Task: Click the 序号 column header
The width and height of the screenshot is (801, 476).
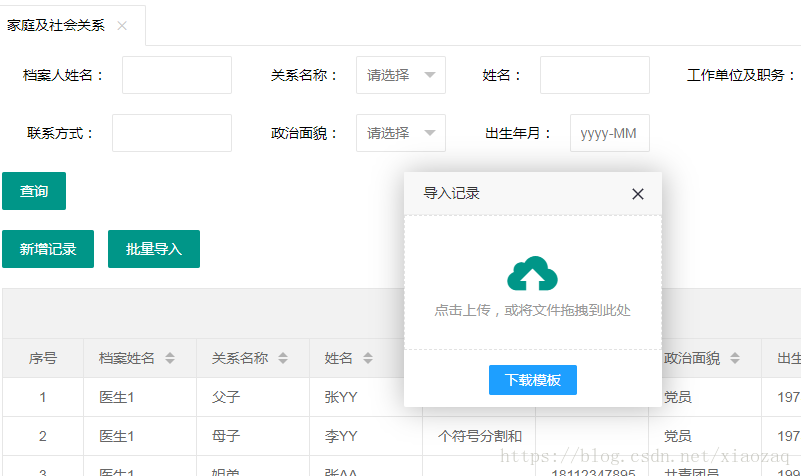Action: [x=43, y=359]
